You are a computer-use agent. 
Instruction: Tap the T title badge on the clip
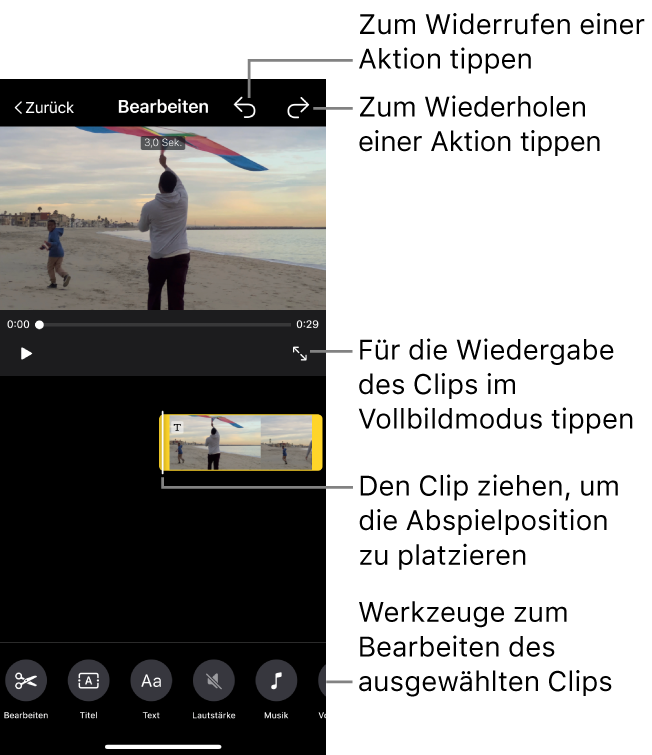click(x=177, y=427)
